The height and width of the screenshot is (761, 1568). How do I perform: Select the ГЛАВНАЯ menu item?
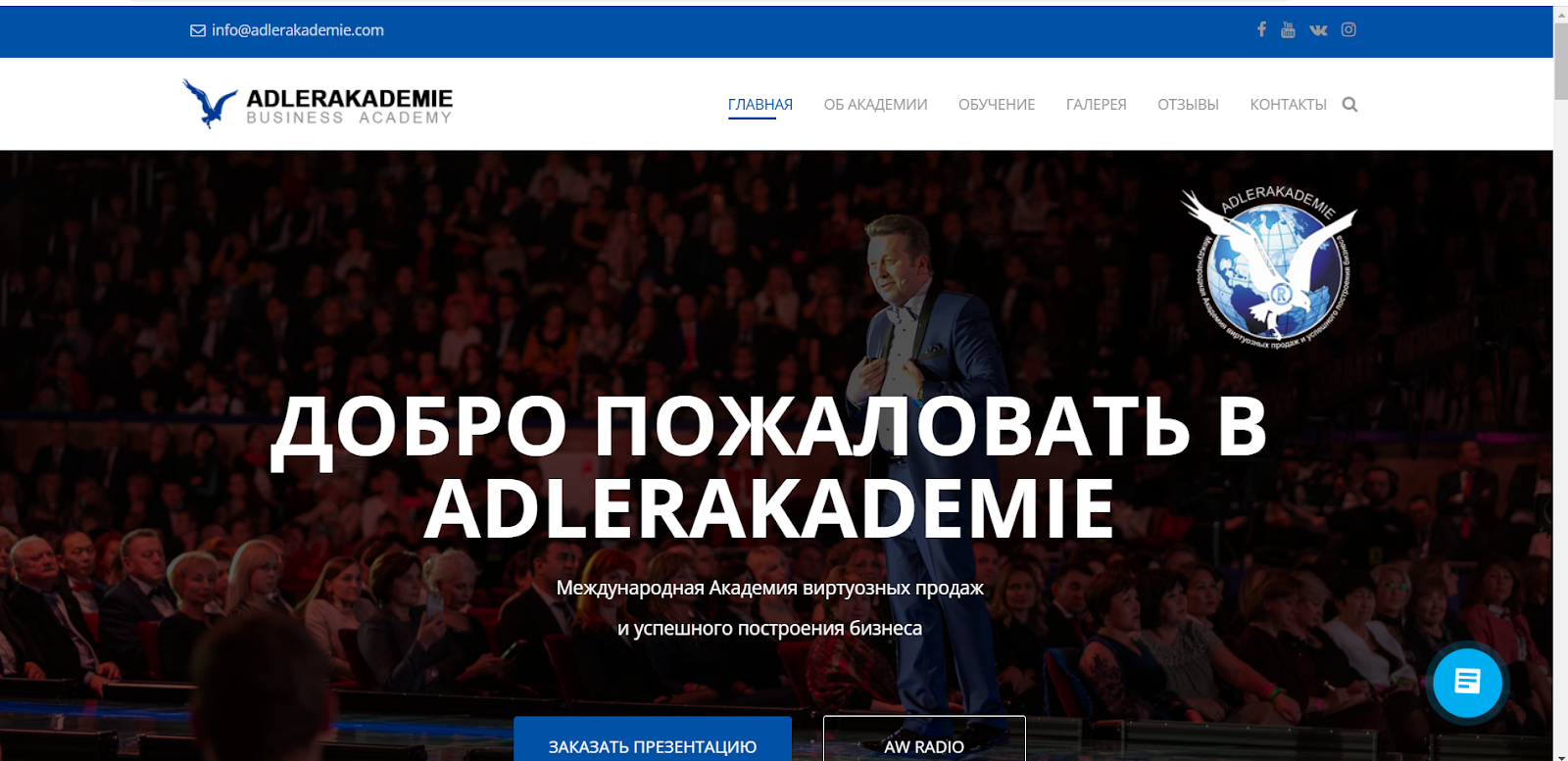click(x=760, y=105)
